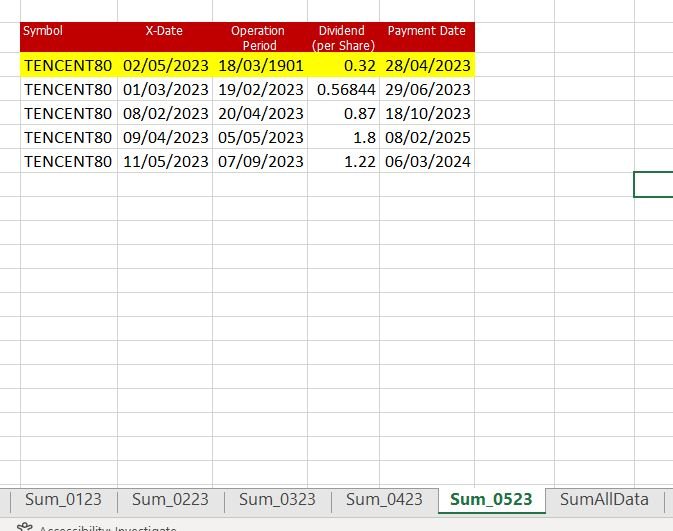Click the X-Date column header cell
The image size is (673, 531).
(164, 37)
